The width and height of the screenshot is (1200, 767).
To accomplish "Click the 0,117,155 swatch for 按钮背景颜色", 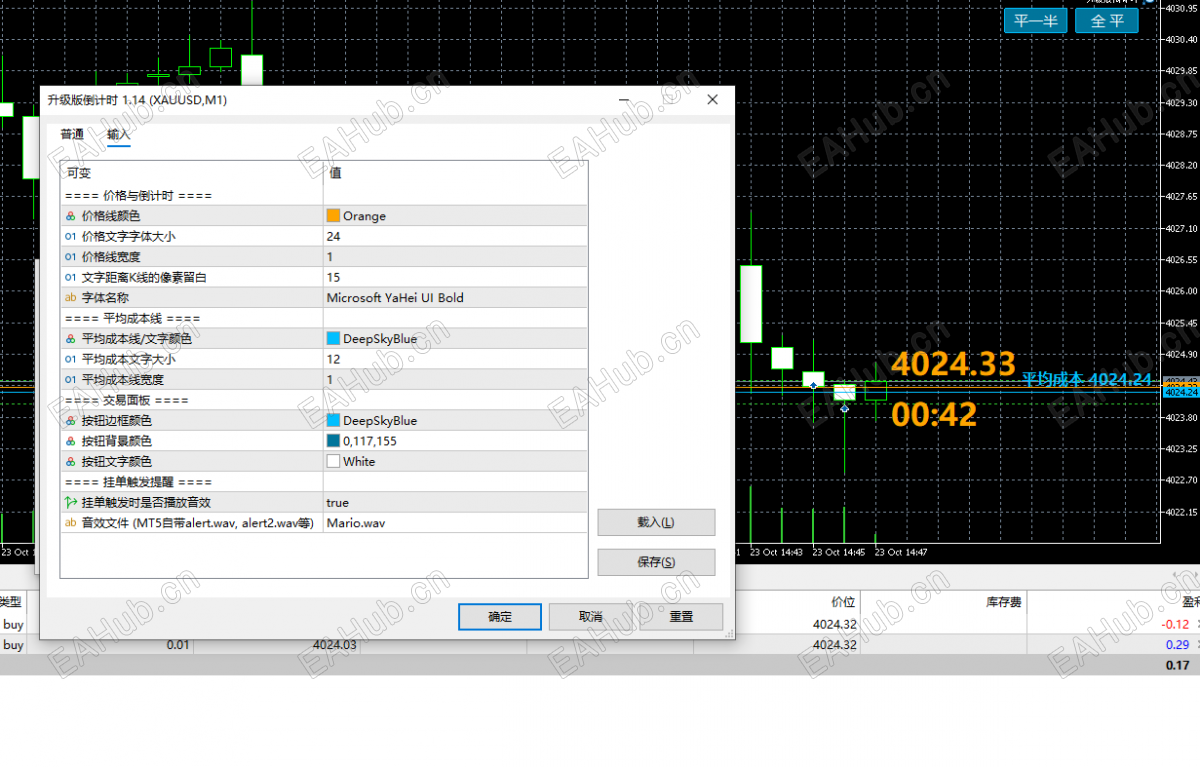I will click(x=333, y=441).
